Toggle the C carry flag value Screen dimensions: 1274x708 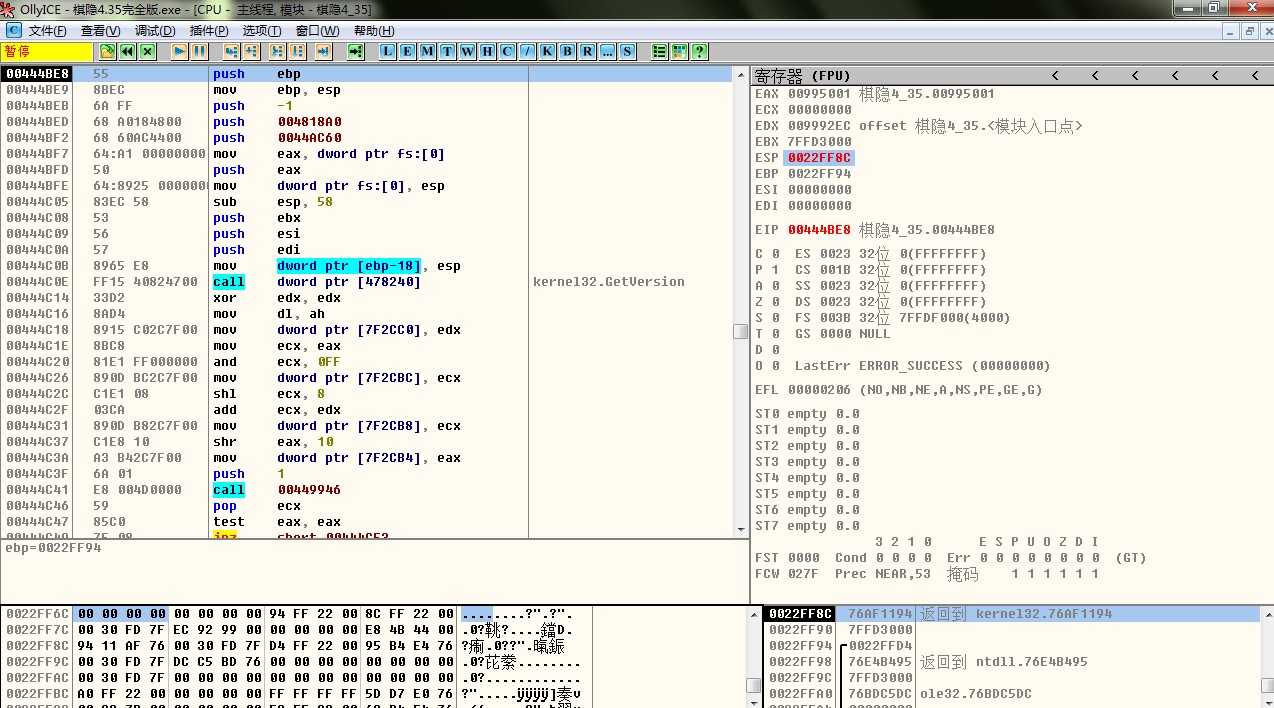pos(775,254)
